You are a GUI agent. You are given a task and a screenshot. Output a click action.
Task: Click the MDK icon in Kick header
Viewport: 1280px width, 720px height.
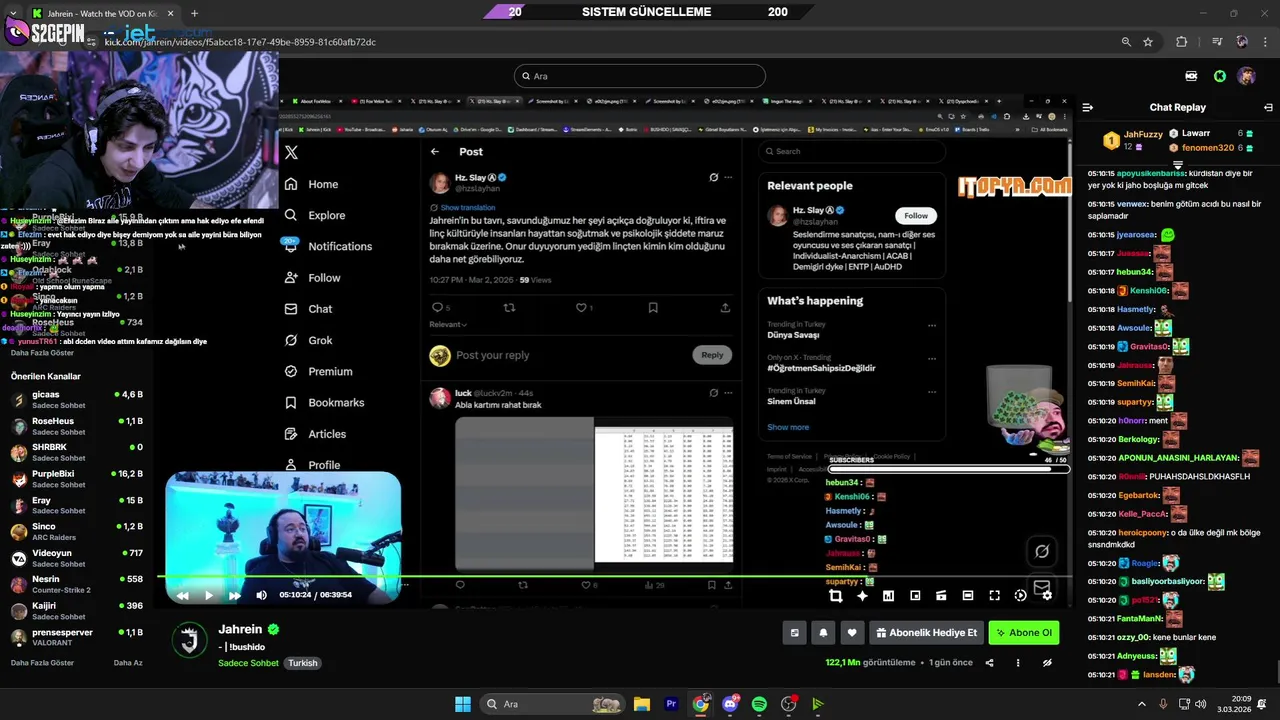point(1191,76)
